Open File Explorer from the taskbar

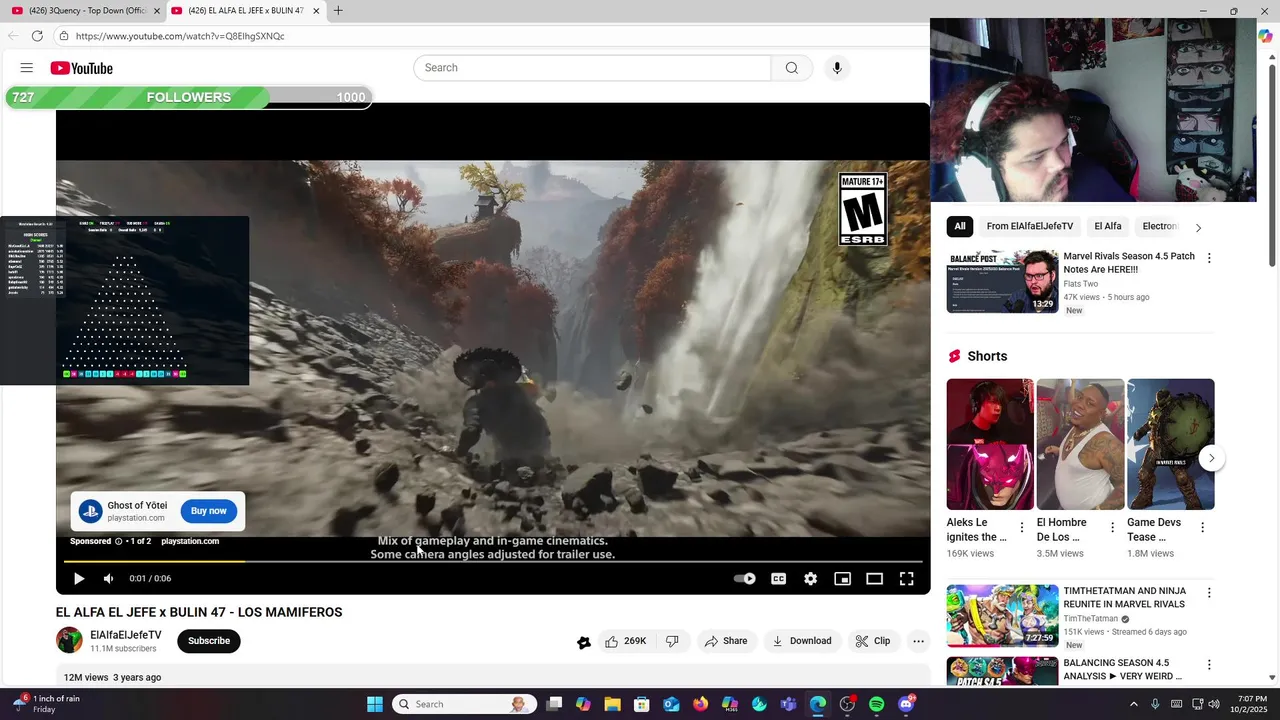[613, 704]
